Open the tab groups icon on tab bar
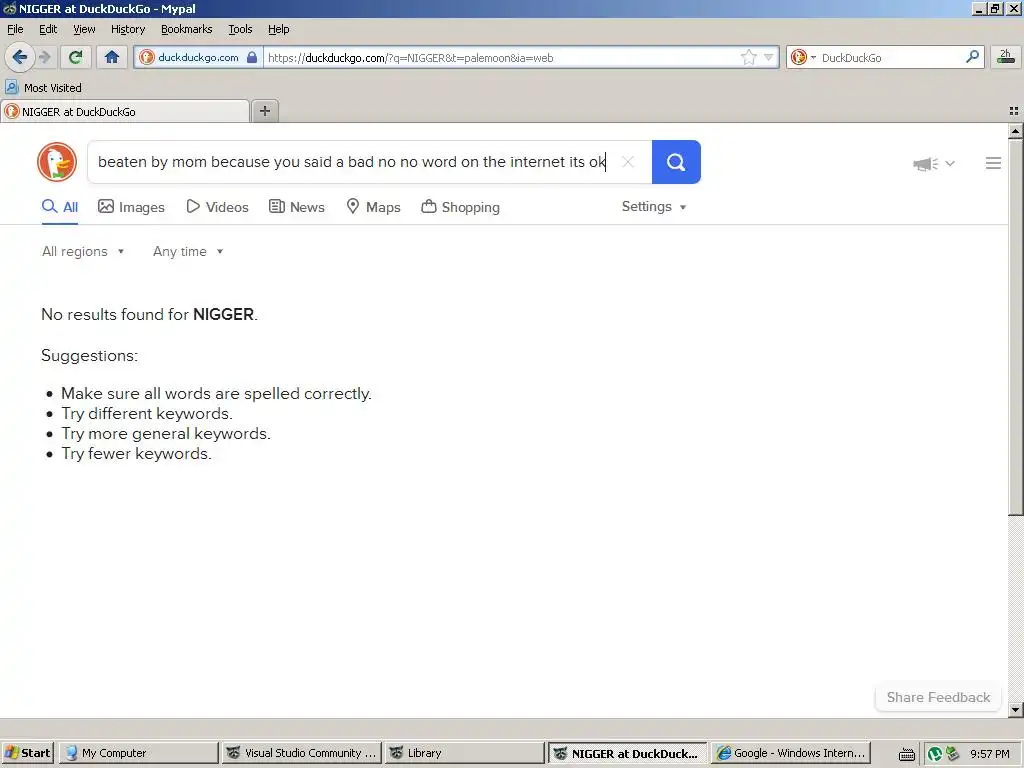 coord(1014,111)
